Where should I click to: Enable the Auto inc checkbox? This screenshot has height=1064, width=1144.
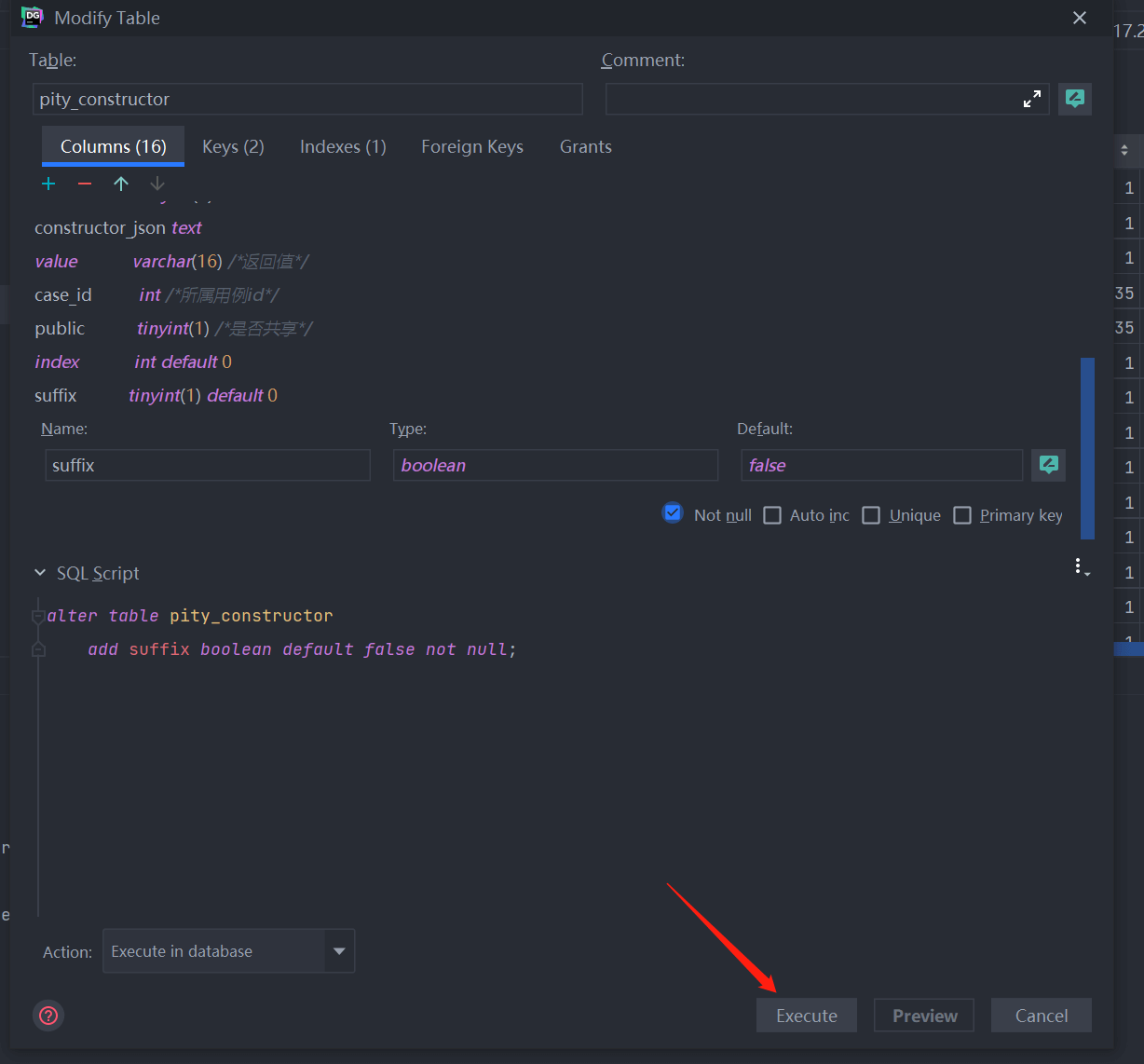(772, 515)
